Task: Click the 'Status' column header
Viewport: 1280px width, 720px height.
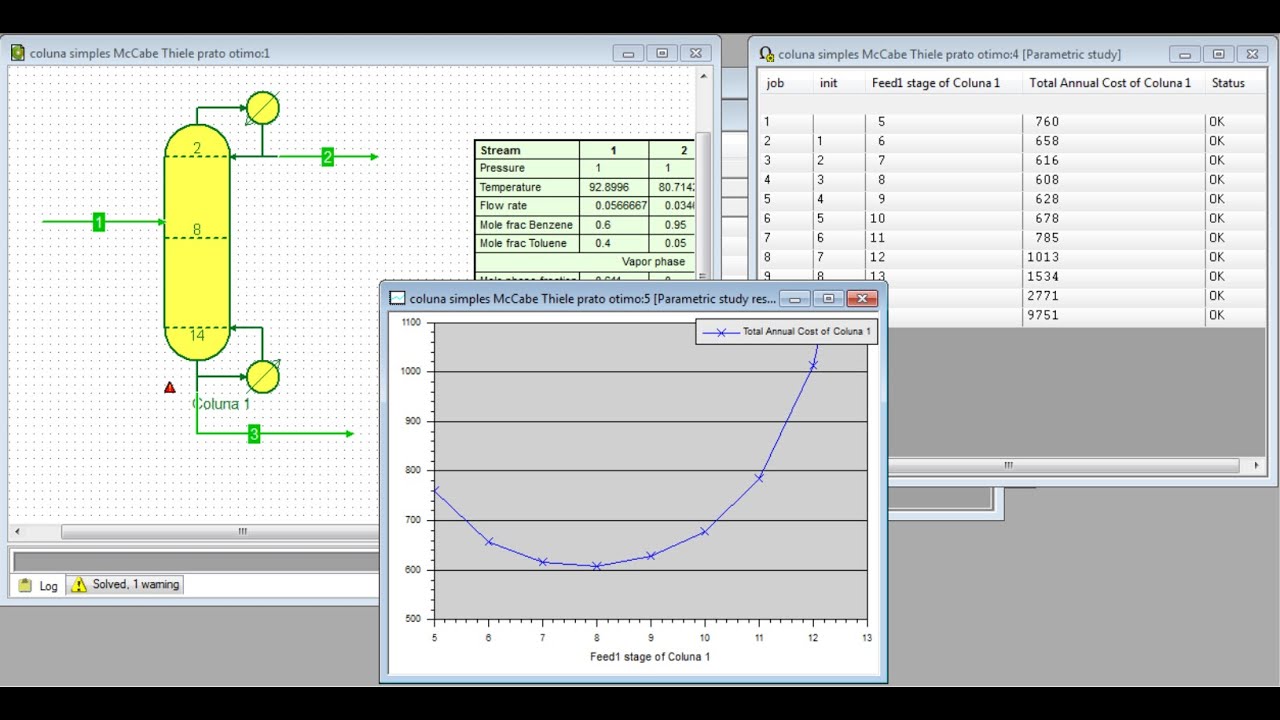Action: point(1228,83)
